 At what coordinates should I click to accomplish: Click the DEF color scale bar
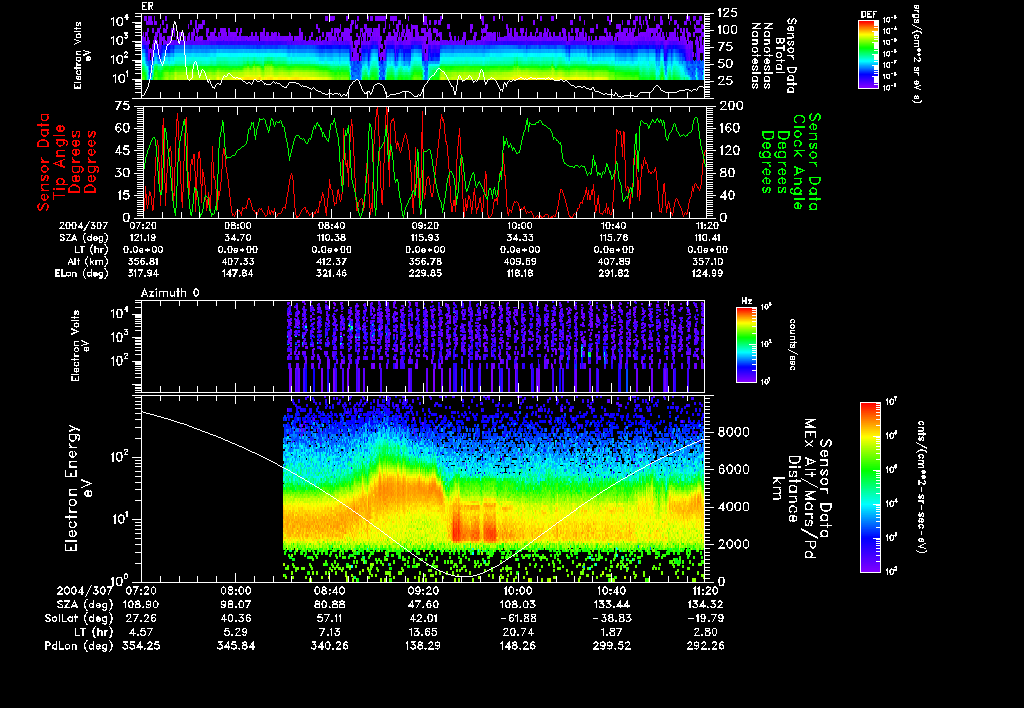click(868, 55)
